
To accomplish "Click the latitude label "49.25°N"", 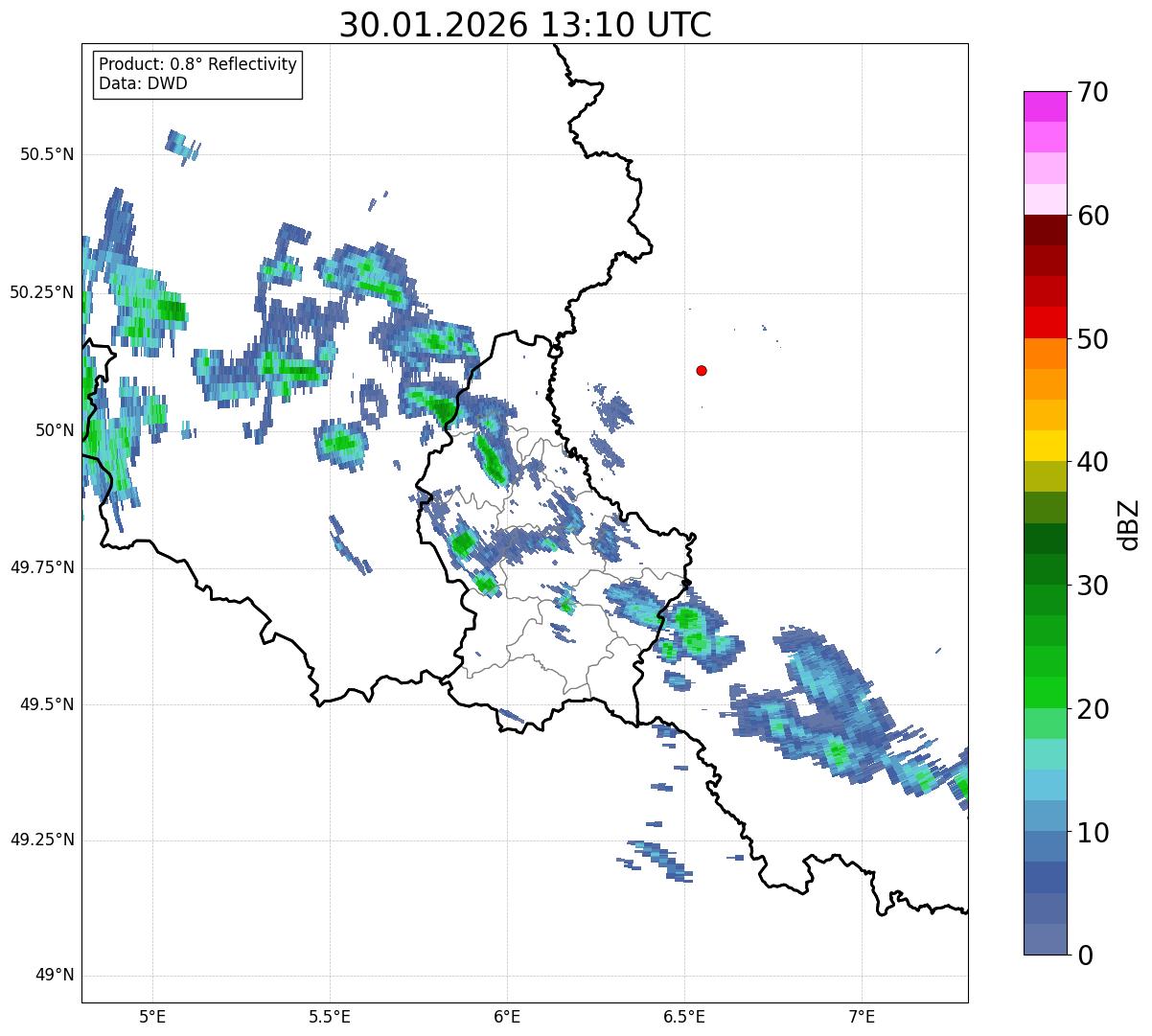I will click(41, 840).
